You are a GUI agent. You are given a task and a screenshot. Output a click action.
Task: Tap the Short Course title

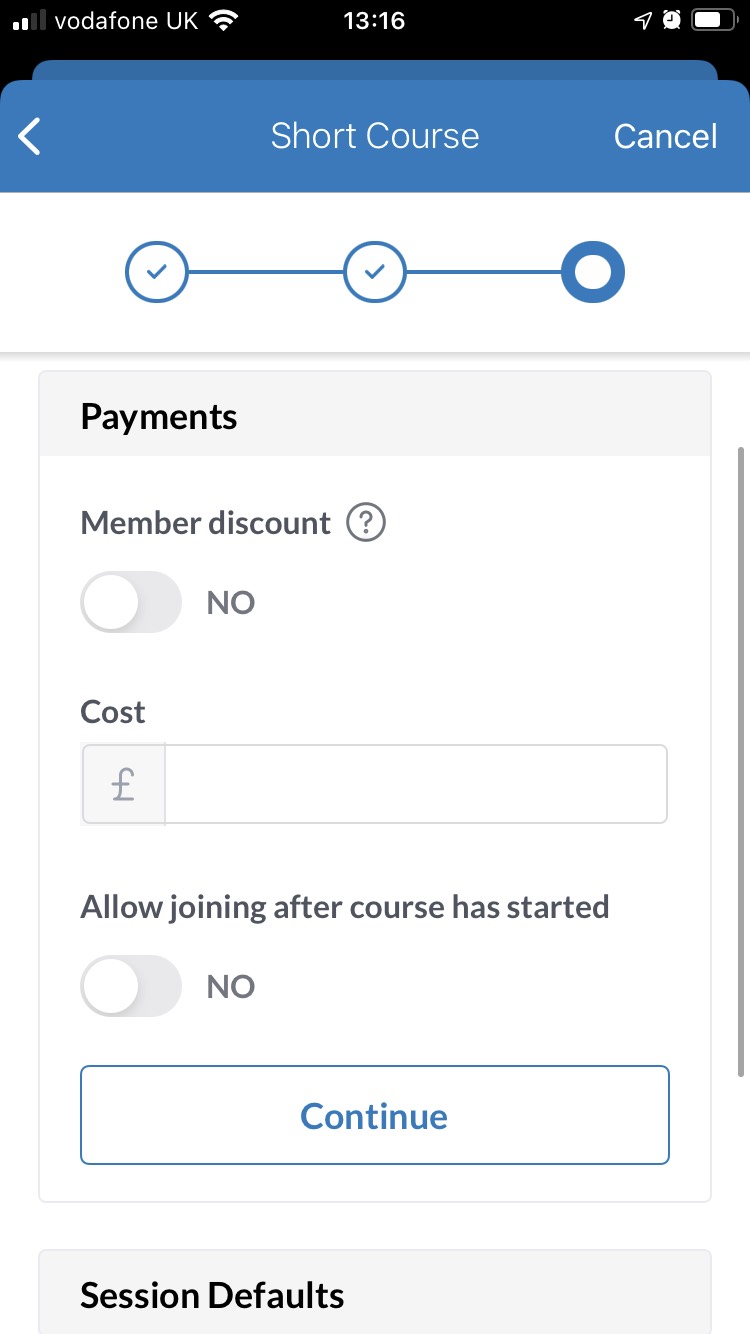pos(375,136)
